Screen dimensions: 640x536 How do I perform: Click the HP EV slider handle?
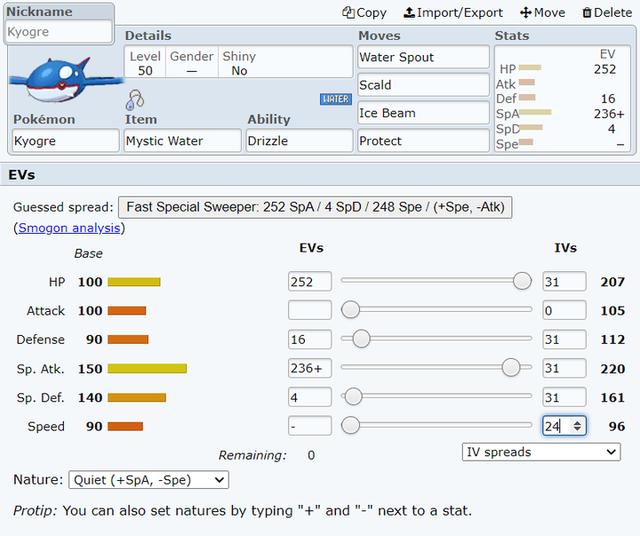(x=522, y=282)
